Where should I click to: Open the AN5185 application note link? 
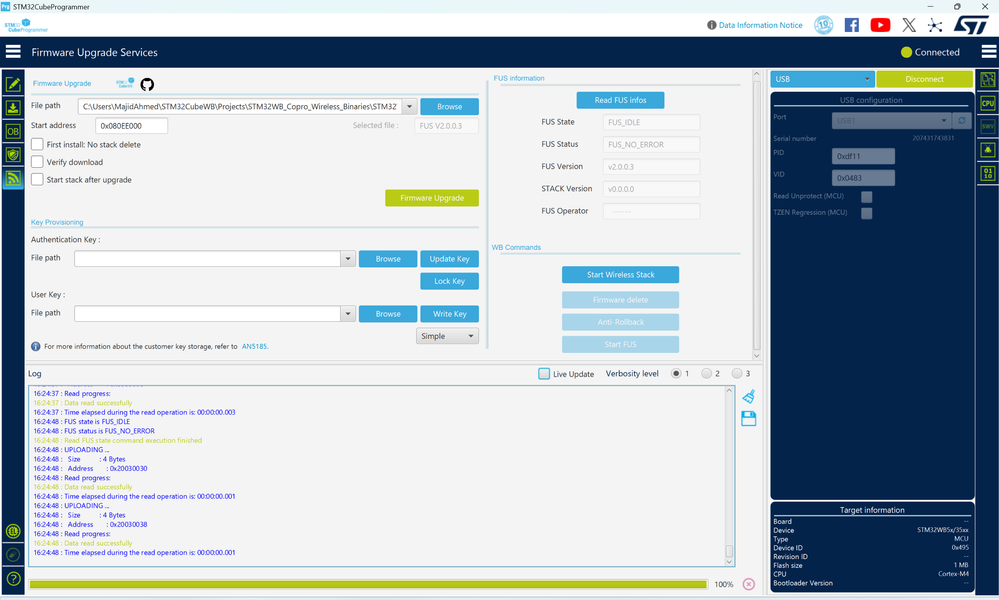pyautogui.click(x=255, y=346)
